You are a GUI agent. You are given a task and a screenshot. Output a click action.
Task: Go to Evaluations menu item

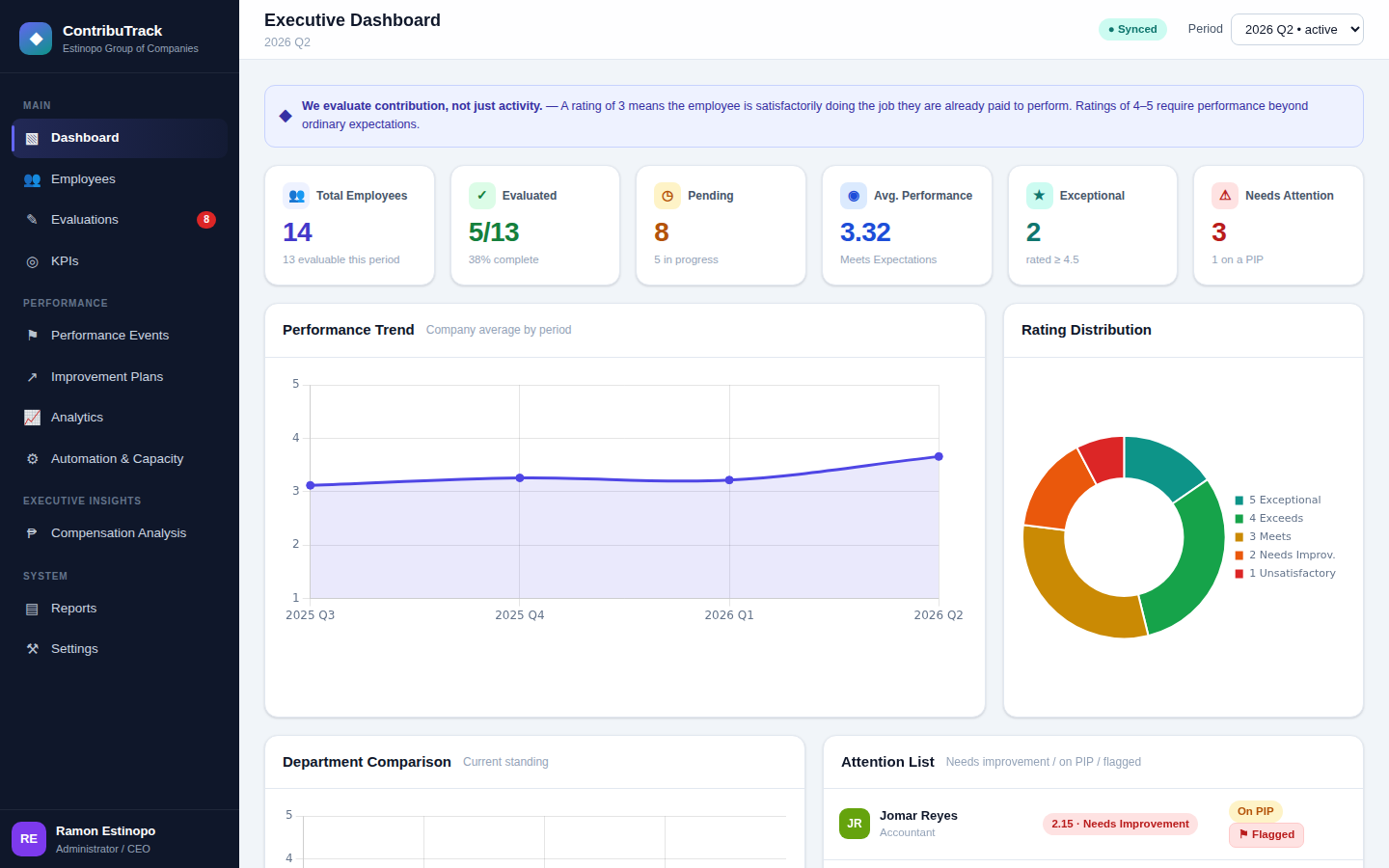120,220
